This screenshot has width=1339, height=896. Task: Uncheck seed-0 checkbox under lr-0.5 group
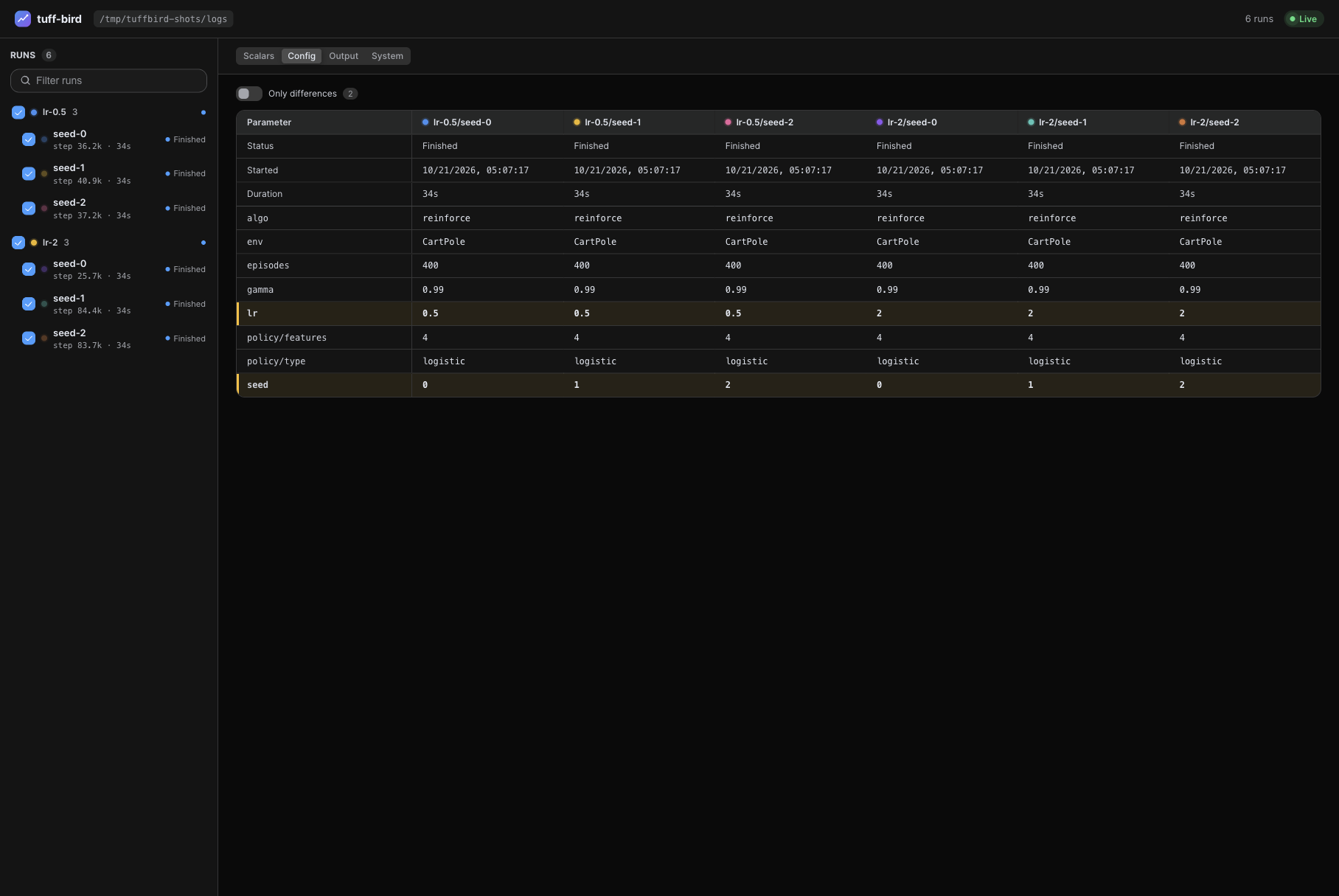(29, 139)
